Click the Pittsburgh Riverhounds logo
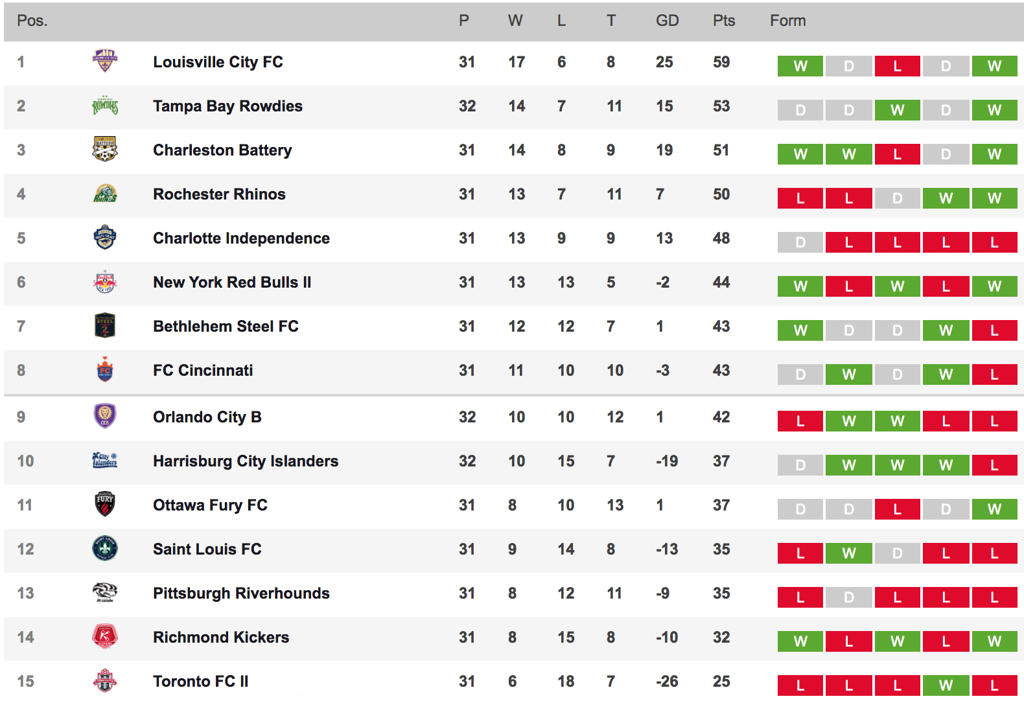 pyautogui.click(x=104, y=593)
